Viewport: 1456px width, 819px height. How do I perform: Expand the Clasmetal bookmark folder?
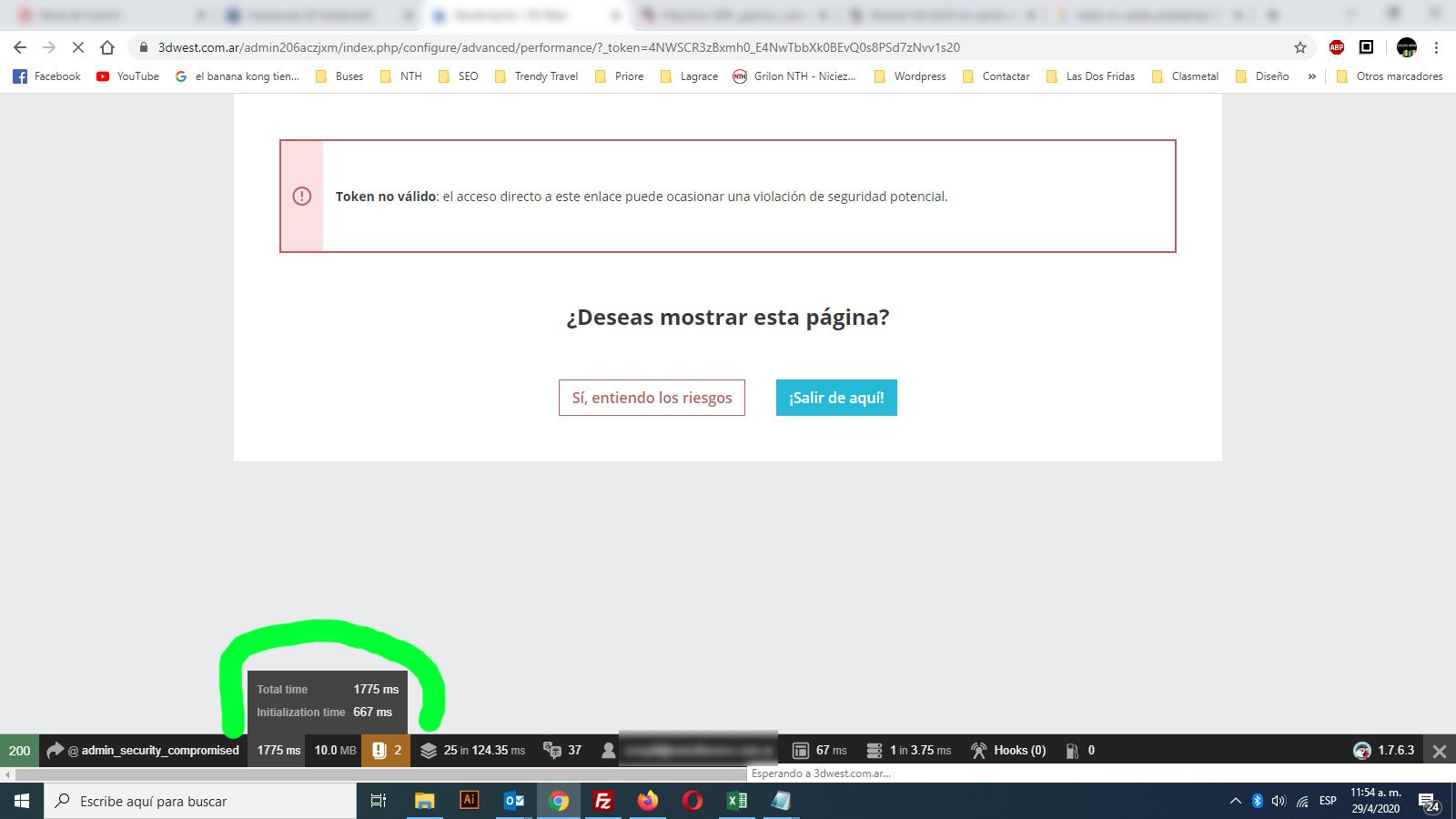tap(1185, 76)
